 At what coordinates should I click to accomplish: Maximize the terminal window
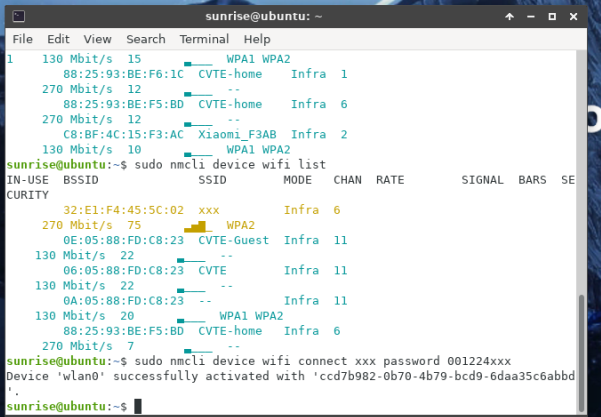[x=552, y=16]
